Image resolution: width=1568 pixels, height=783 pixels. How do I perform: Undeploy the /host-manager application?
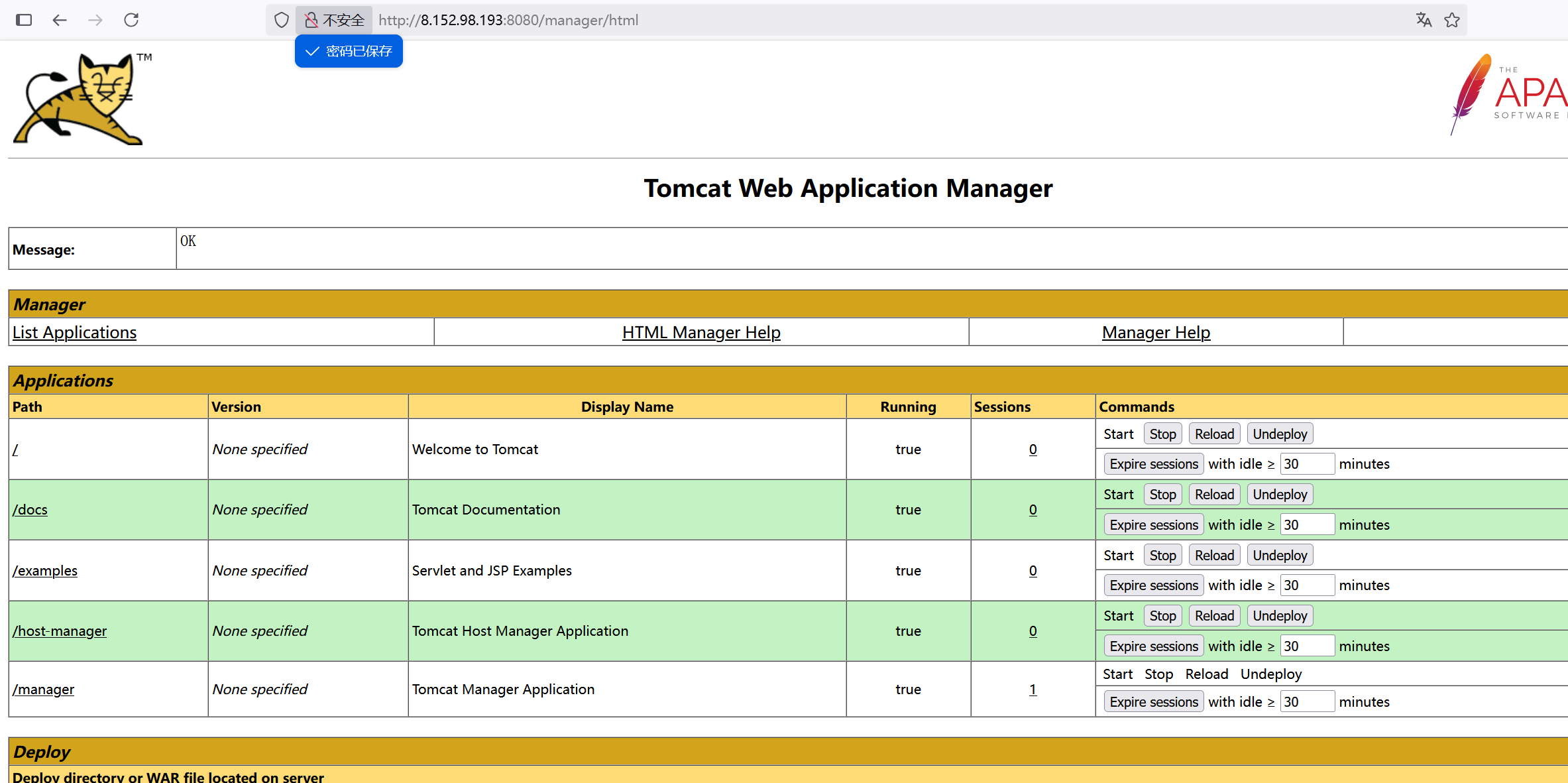pyautogui.click(x=1279, y=616)
